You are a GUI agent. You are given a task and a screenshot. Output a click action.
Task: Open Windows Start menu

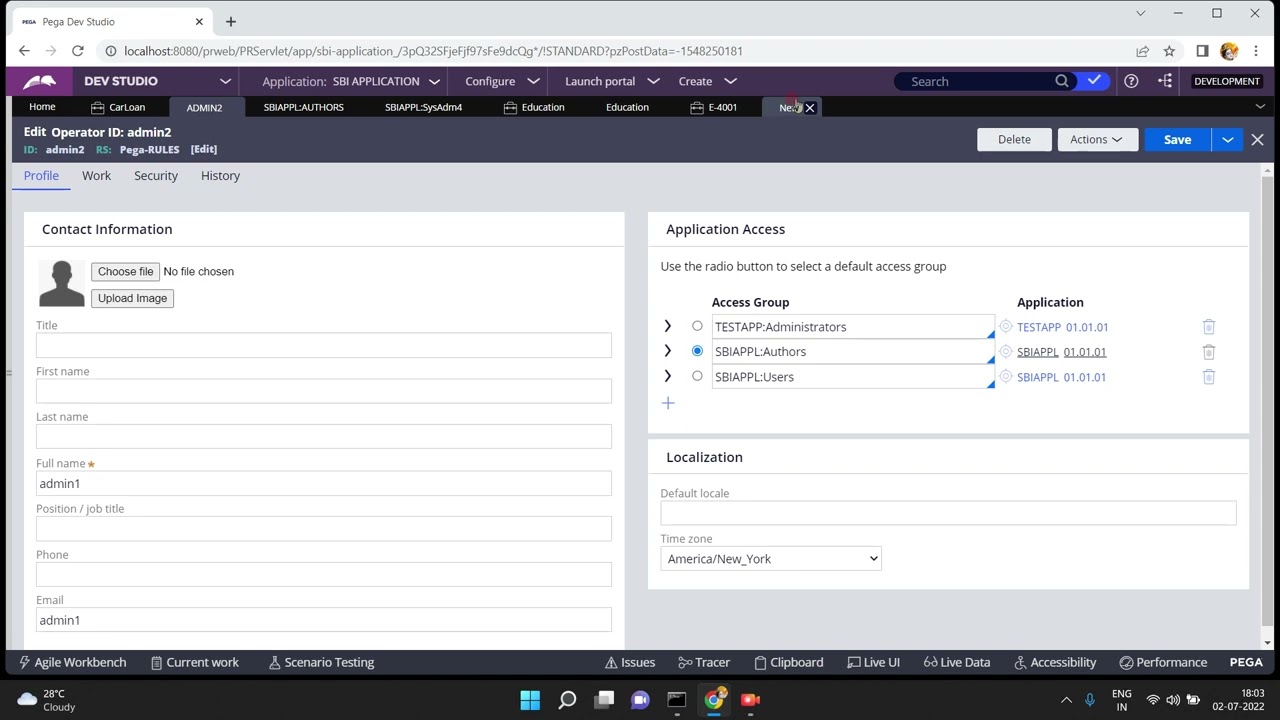click(530, 700)
